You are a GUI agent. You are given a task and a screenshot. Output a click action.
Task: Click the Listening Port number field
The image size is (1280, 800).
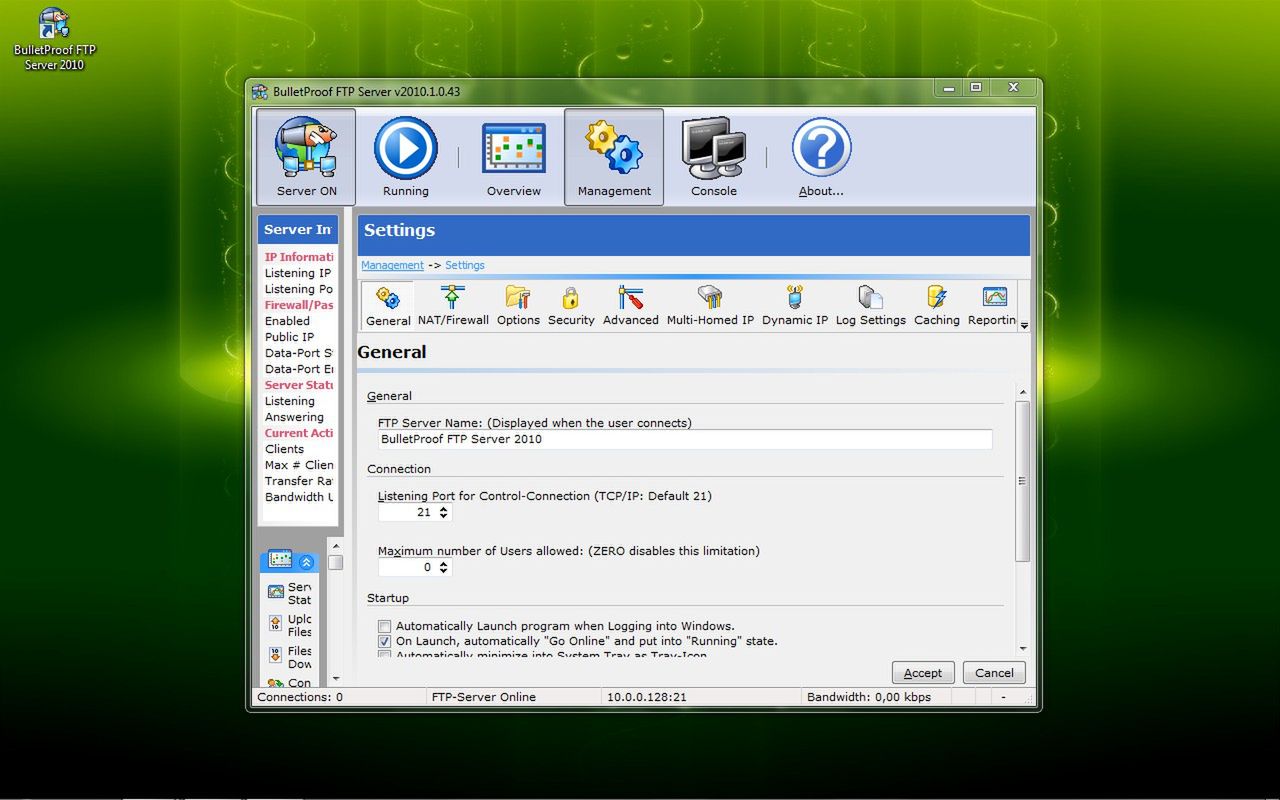[x=407, y=512]
